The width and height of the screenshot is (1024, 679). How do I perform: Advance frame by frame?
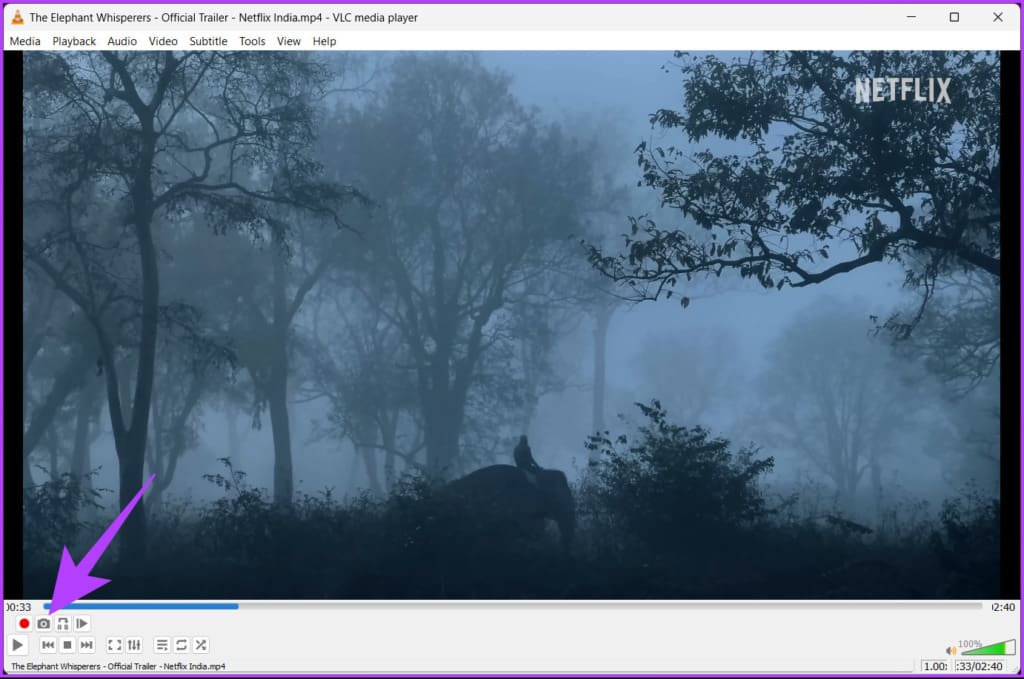(x=82, y=624)
